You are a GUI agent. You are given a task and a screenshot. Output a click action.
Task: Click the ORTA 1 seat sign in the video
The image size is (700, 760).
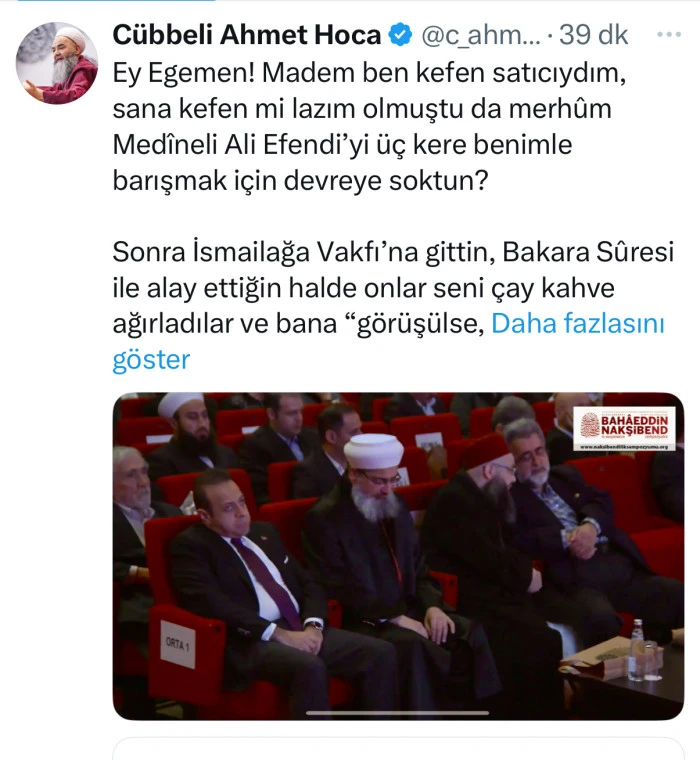178,644
